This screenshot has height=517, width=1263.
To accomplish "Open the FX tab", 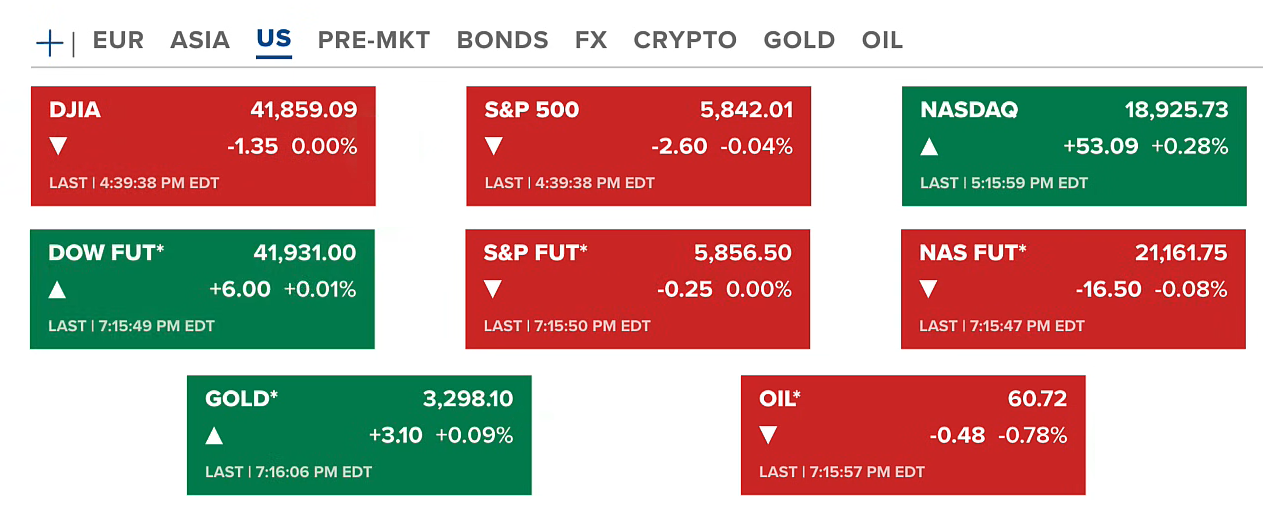I will 591,41.
